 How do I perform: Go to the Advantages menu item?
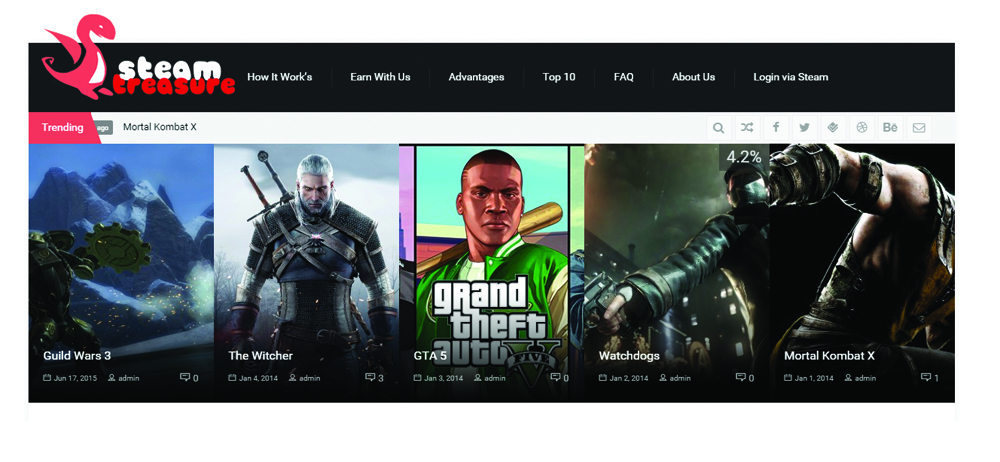tap(476, 77)
